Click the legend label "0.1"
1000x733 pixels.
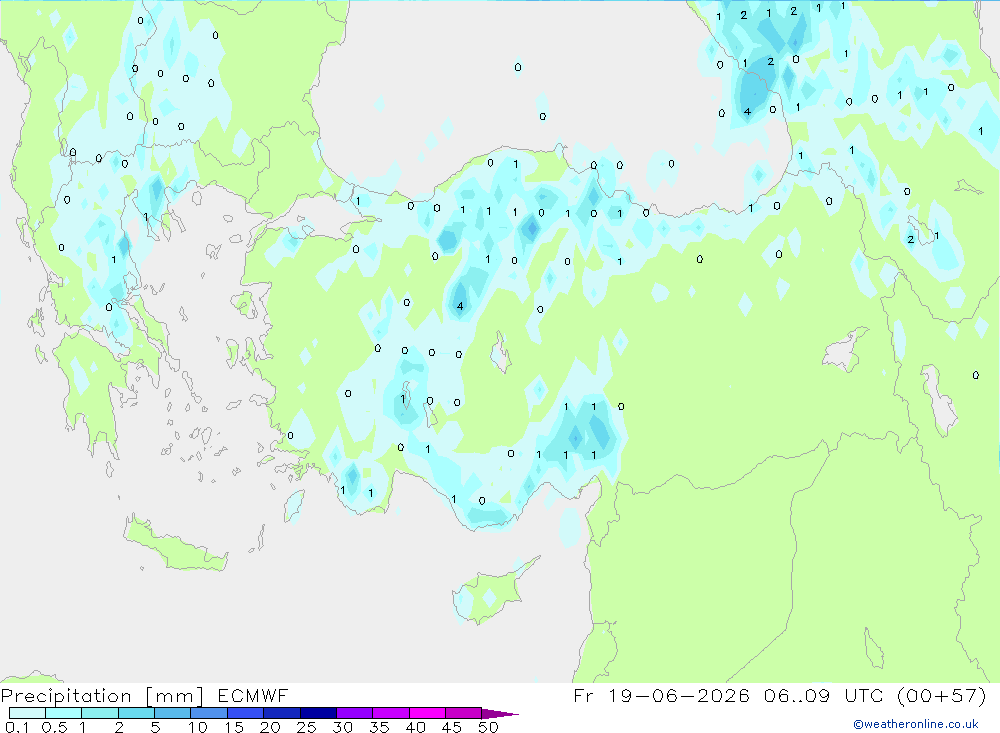(17, 727)
